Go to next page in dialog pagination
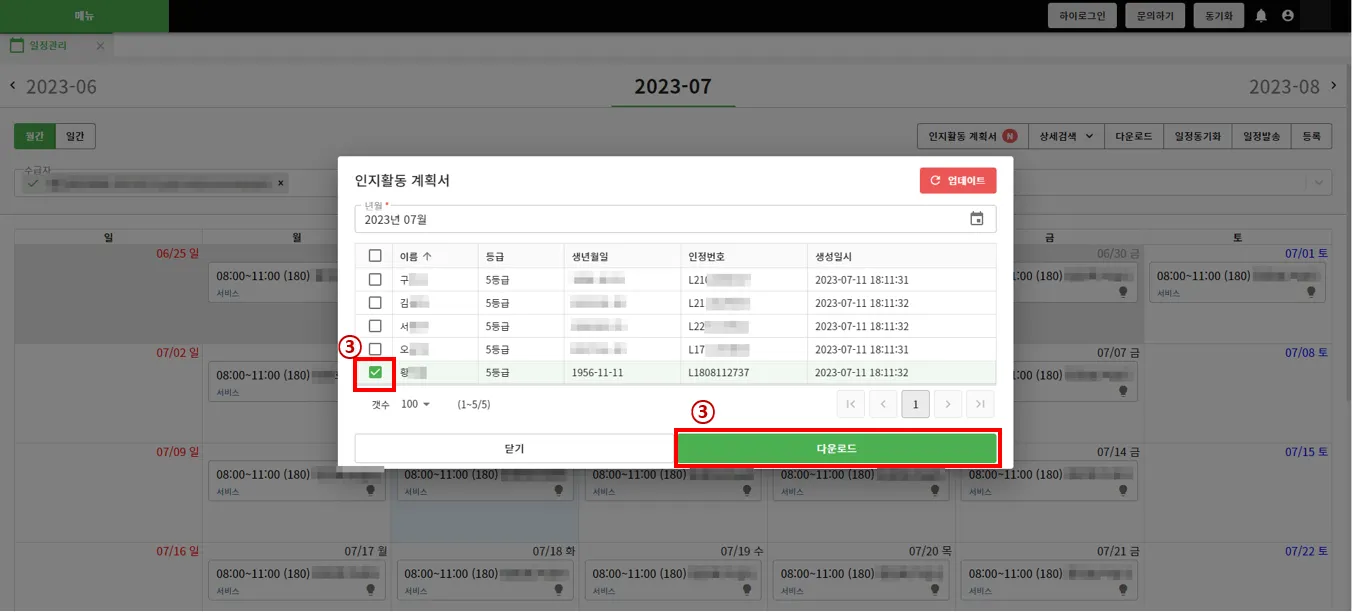 948,404
